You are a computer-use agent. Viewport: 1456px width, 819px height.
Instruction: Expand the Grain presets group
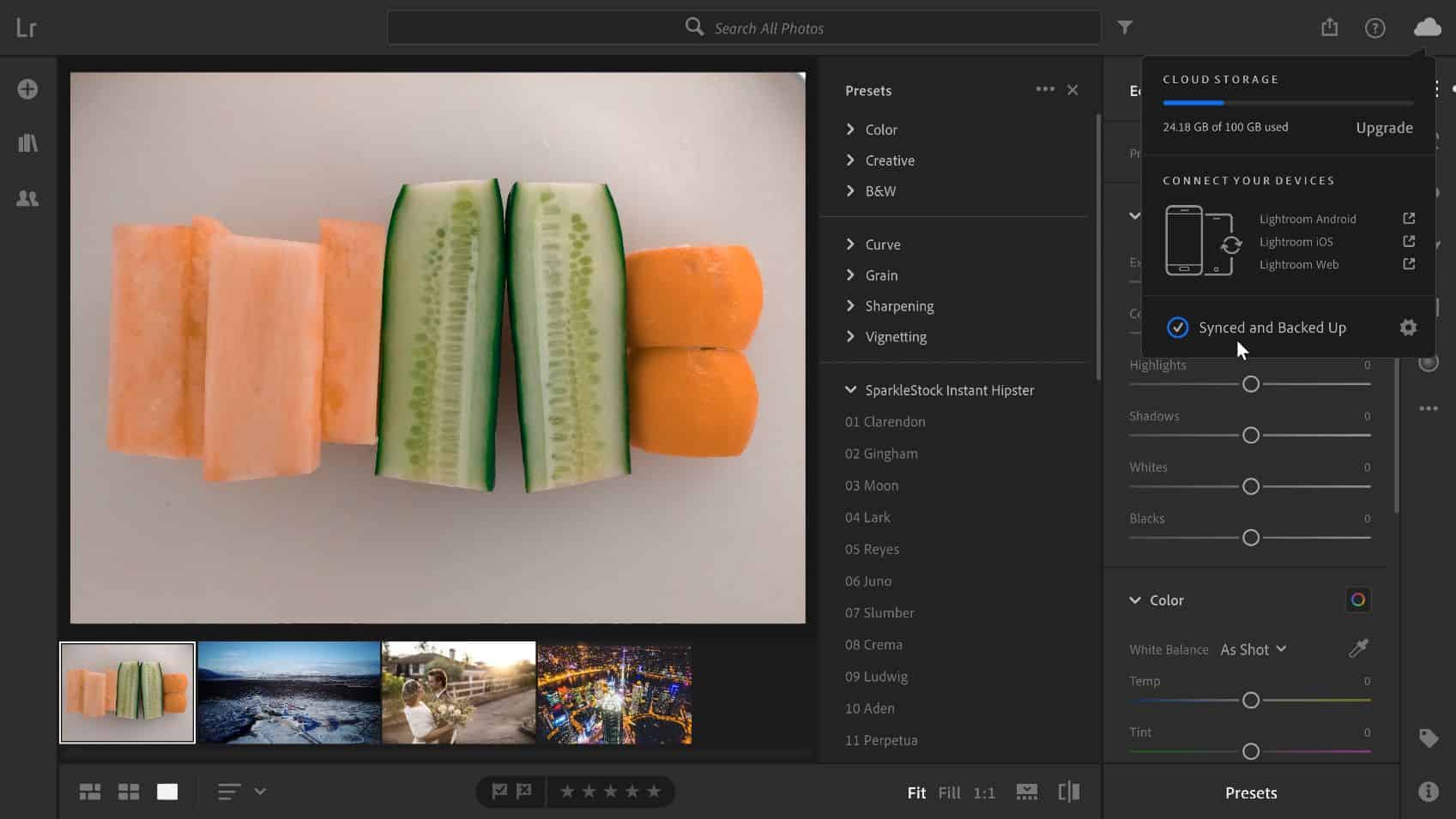[x=871, y=275]
